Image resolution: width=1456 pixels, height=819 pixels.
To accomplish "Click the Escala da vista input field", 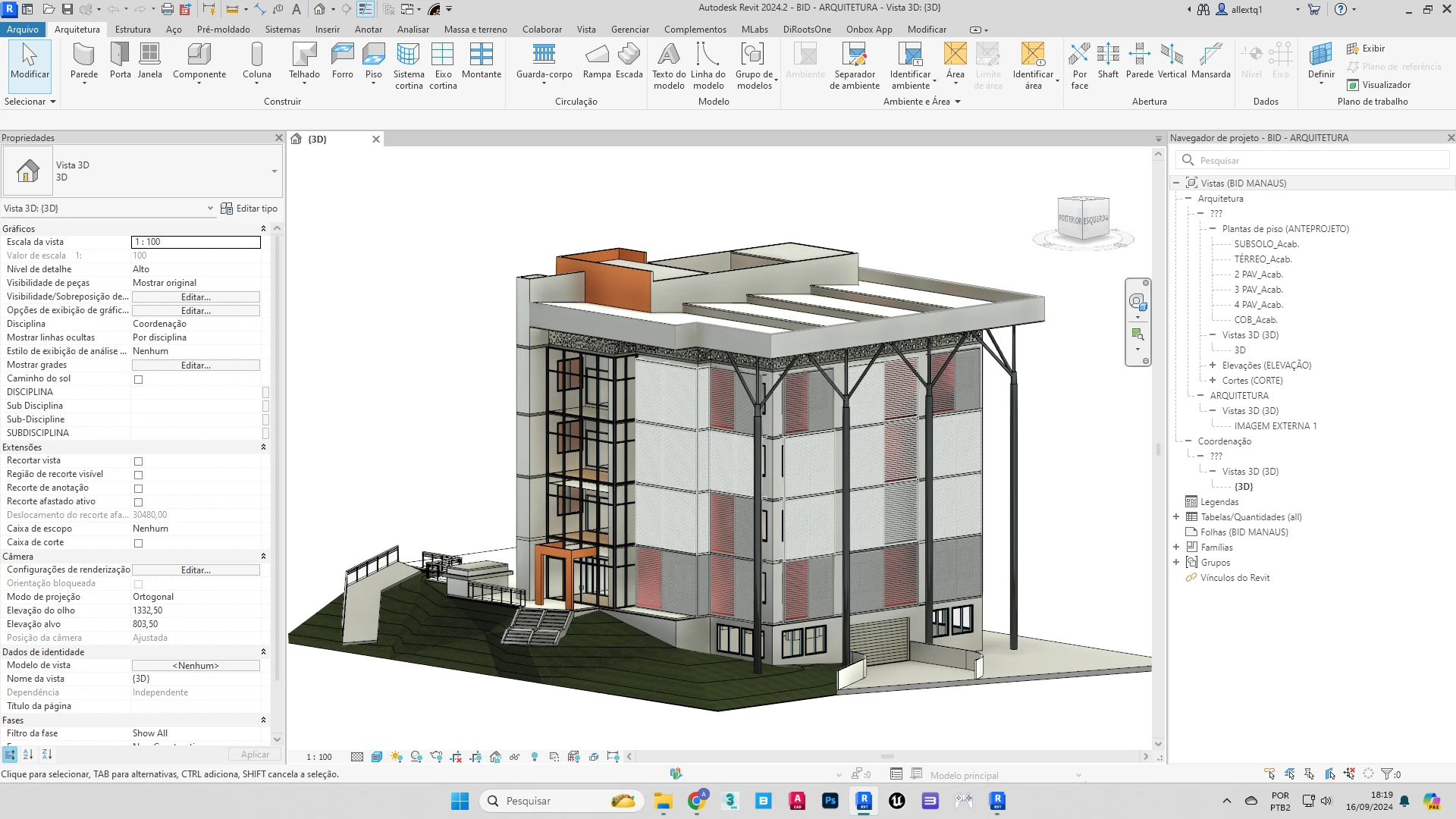I will 196,242.
